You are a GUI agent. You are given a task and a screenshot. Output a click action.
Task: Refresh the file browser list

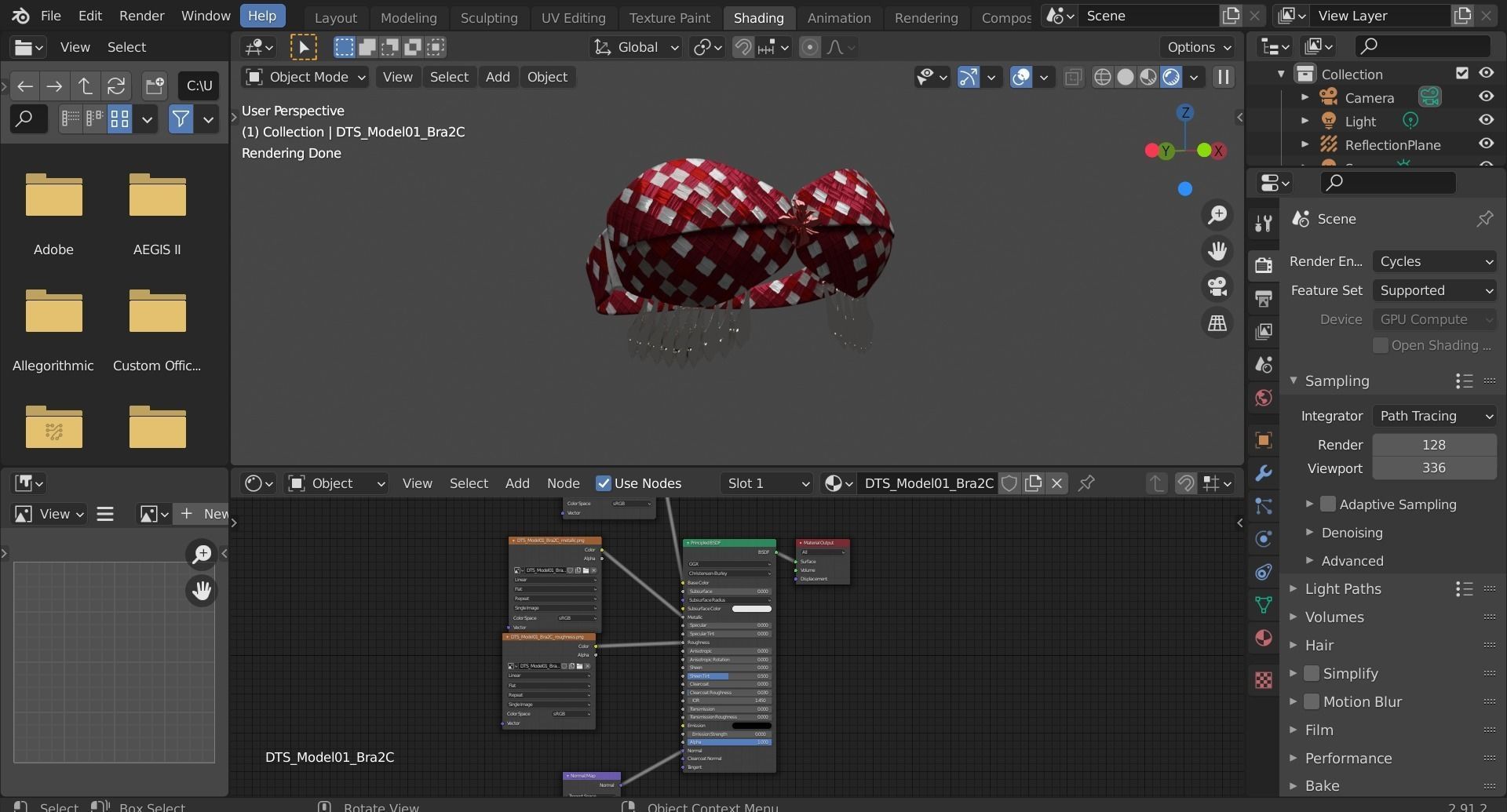click(115, 86)
